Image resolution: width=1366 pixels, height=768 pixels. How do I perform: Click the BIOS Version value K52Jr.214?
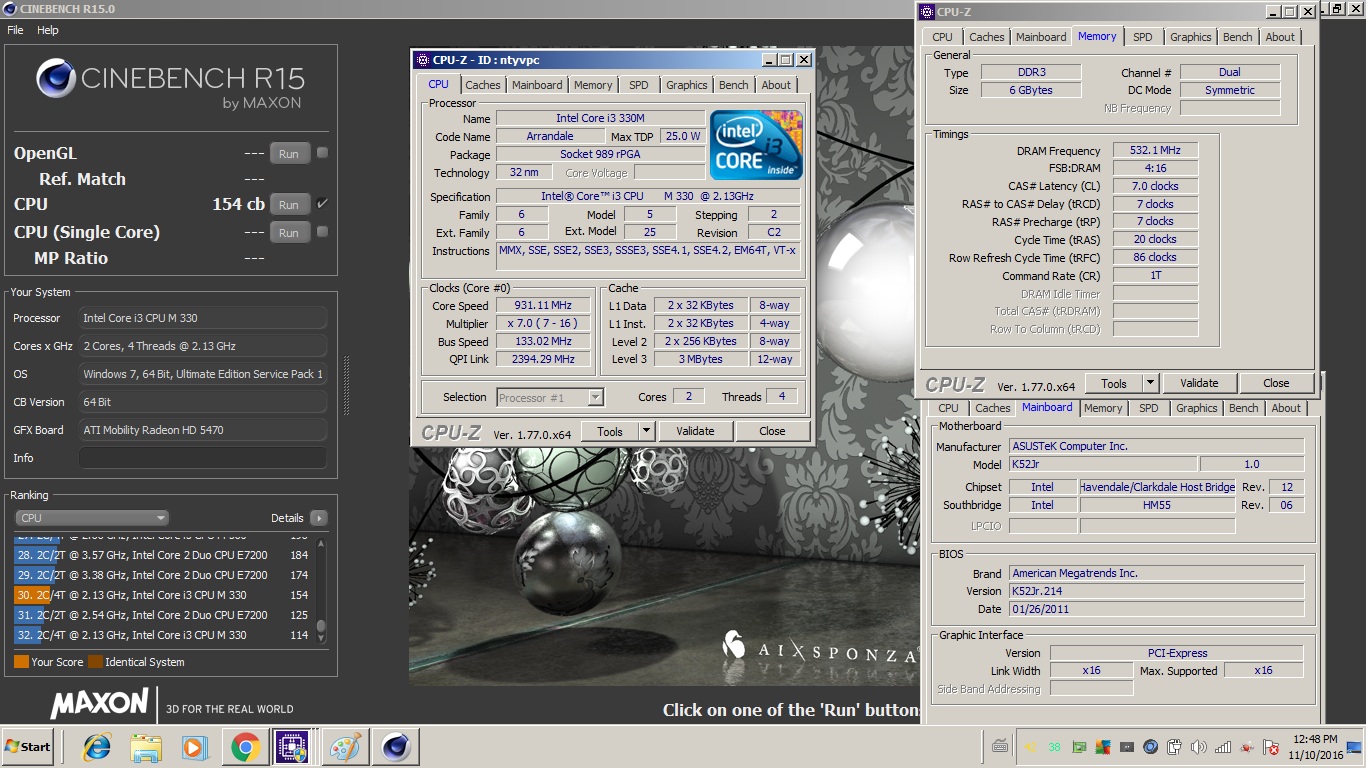pos(1156,591)
